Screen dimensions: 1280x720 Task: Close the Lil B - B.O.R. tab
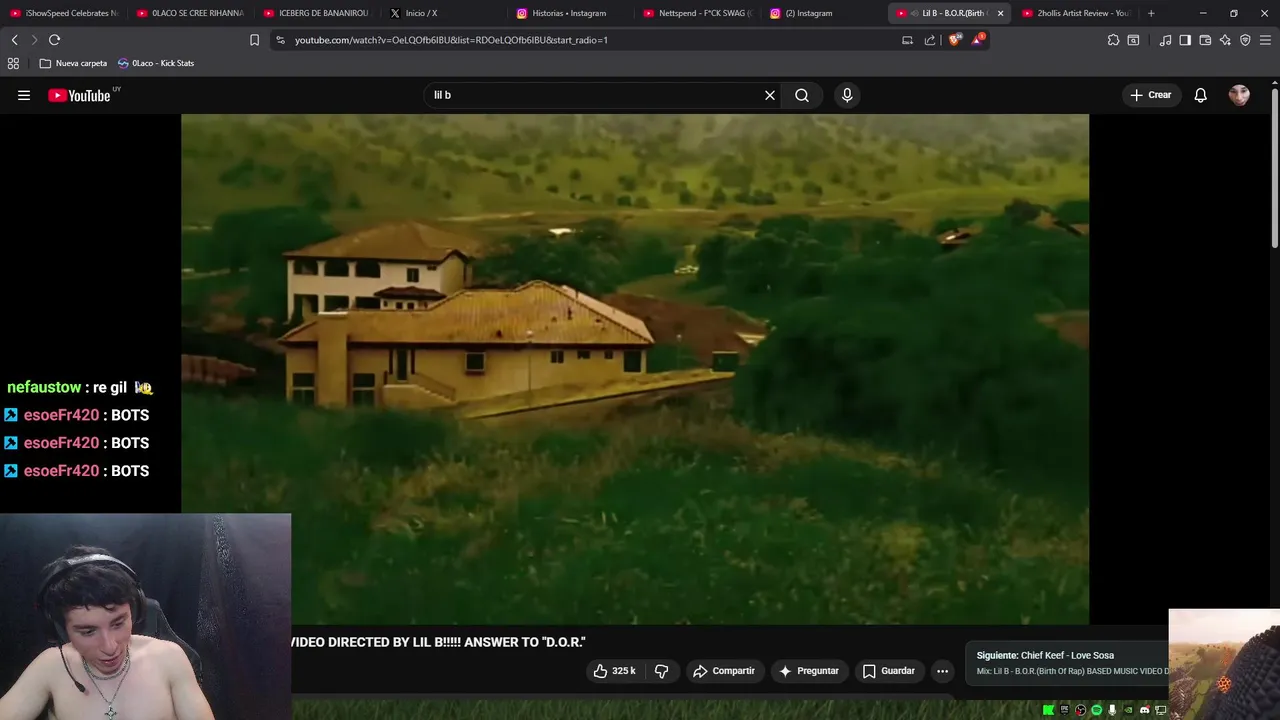coord(1000,13)
